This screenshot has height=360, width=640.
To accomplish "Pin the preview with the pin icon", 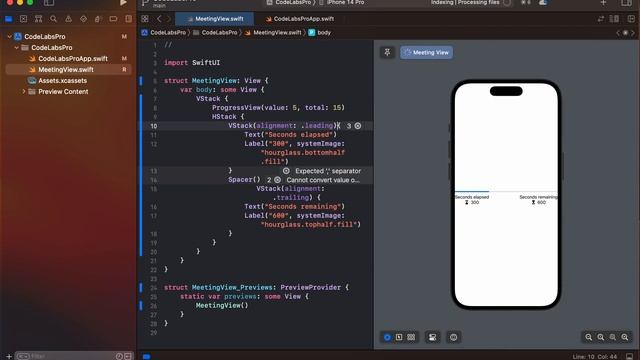I will click(387, 52).
